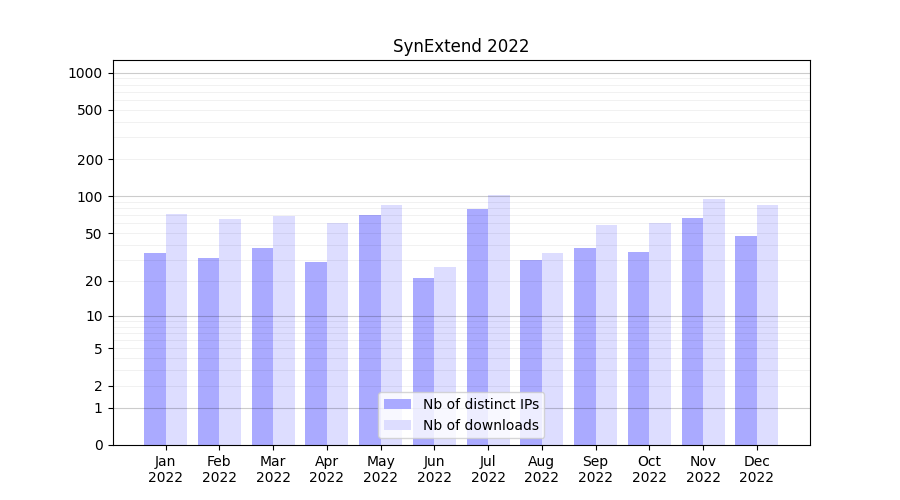
Task: Select the 'Nb of downloads' legend label
Action: tap(480, 425)
